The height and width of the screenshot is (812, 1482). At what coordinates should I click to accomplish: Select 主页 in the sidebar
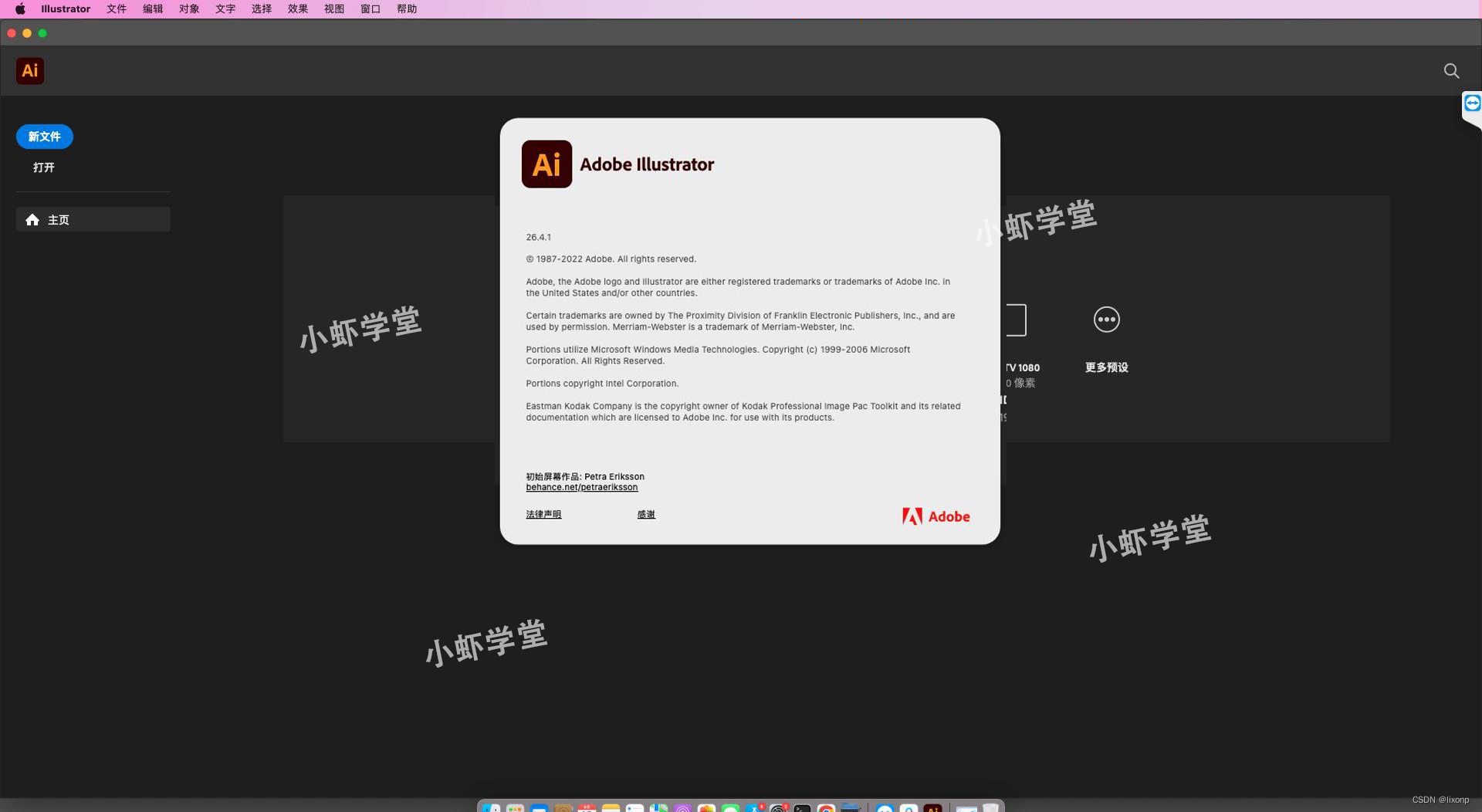pos(93,220)
